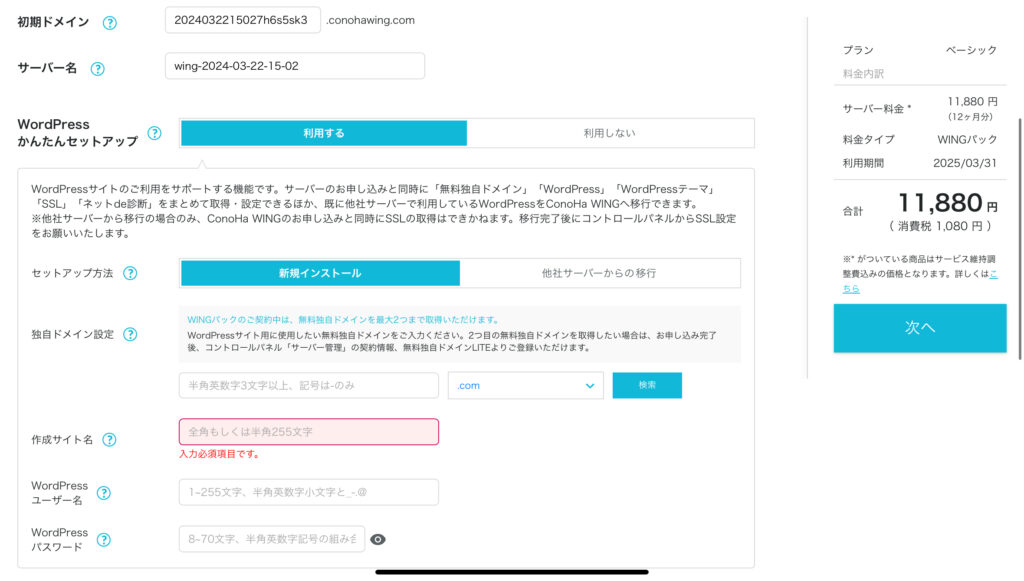Viewport: 1024px width, 581px height.
Task: Select 利用しない for WordPress setup
Action: 609,133
